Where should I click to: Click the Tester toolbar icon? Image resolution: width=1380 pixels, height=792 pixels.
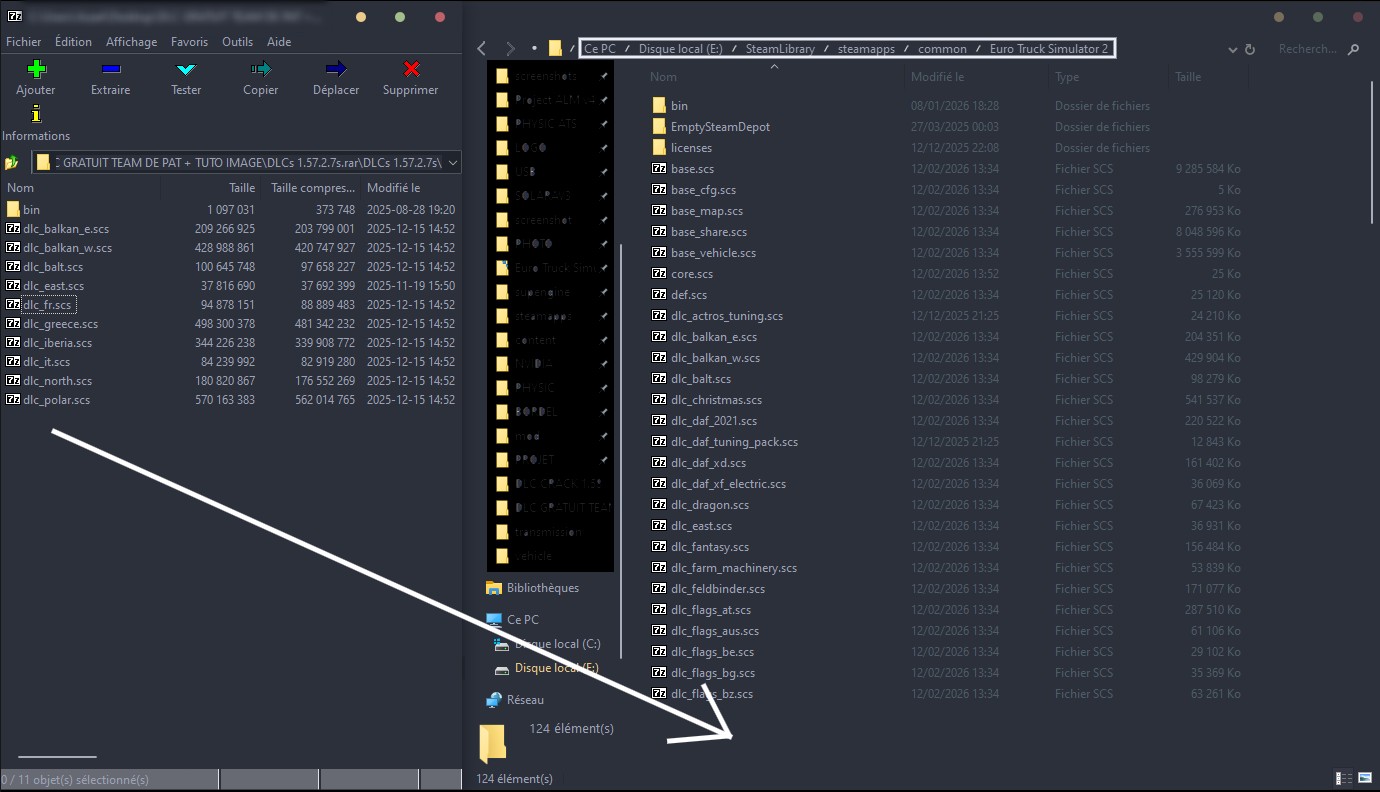pyautogui.click(x=186, y=69)
